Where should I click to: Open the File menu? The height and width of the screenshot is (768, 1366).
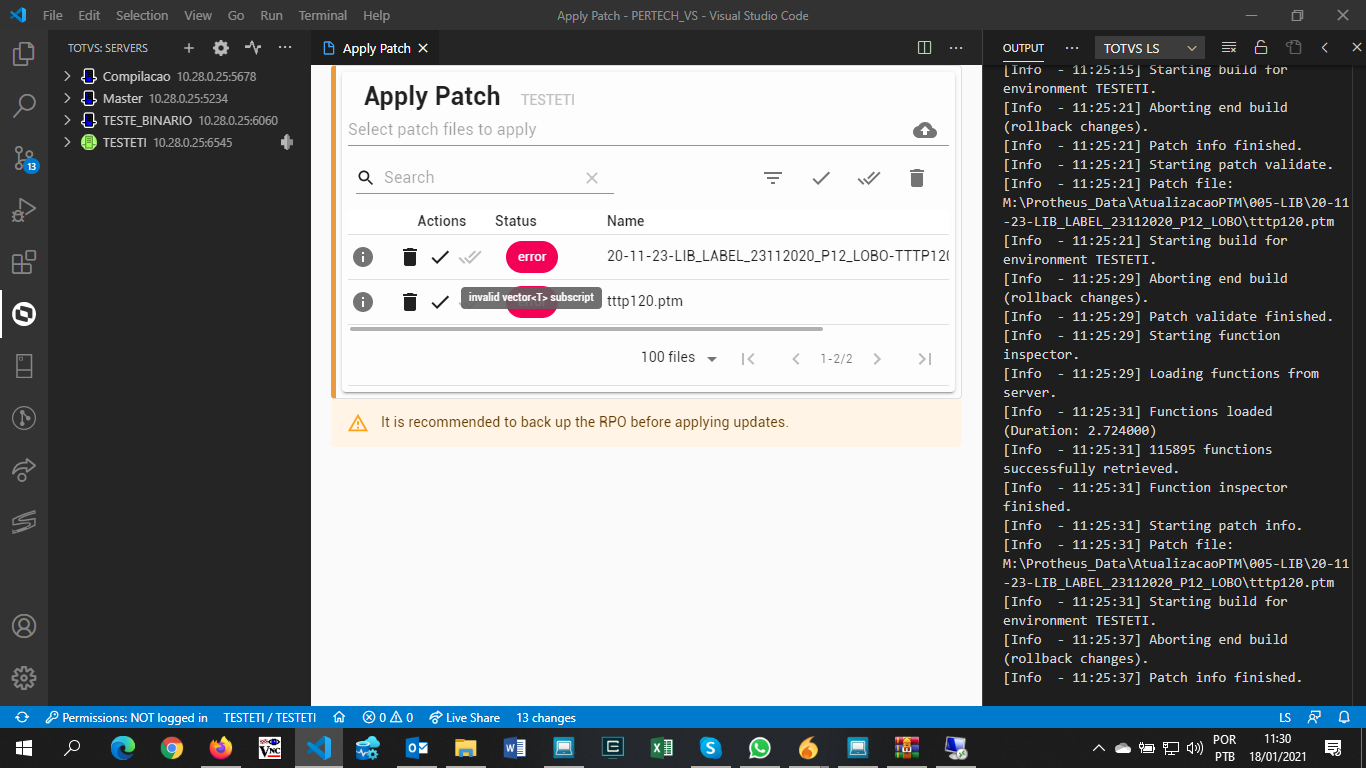click(53, 16)
